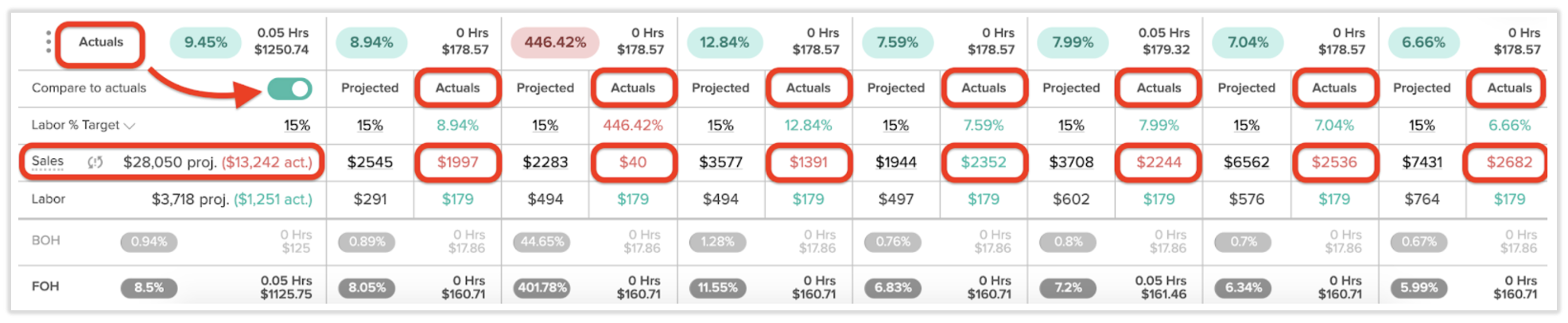Viewport: 1568px width, 323px height.
Task: Select the green $2352 actual sales value
Action: click(984, 162)
